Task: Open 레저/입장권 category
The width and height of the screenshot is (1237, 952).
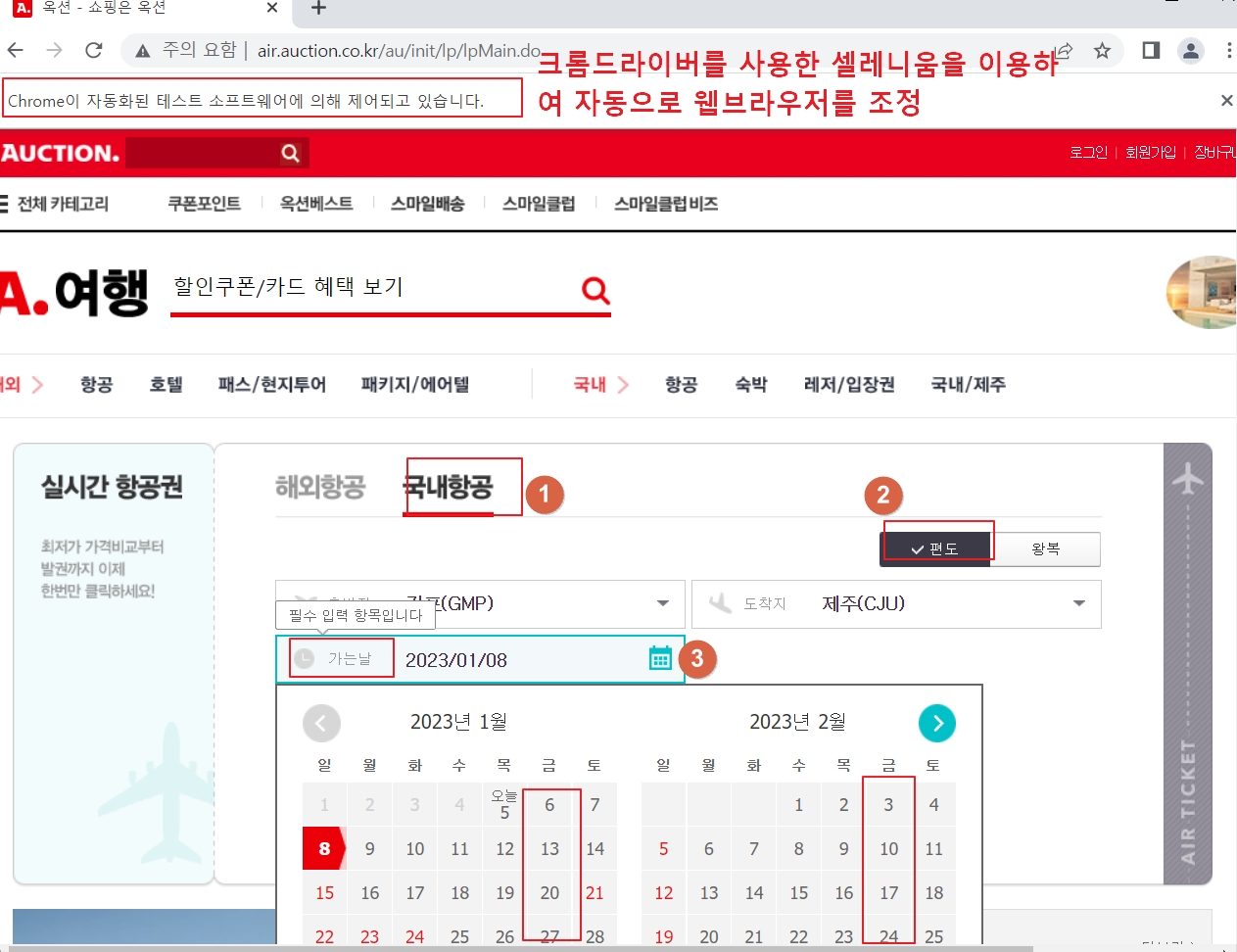Action: 849,385
